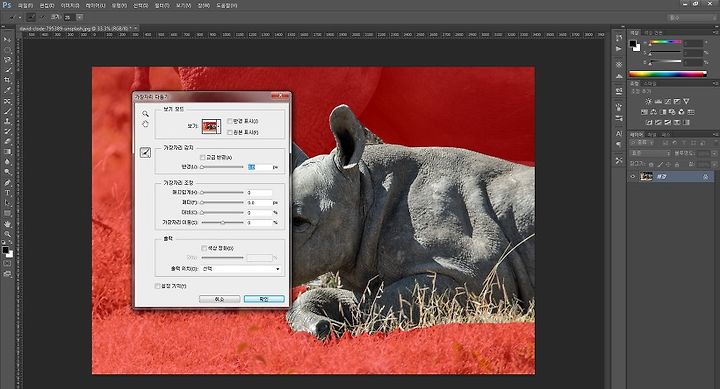The width and height of the screenshot is (720, 389).
Task: Add a Curves adjustment
Action: [668, 101]
